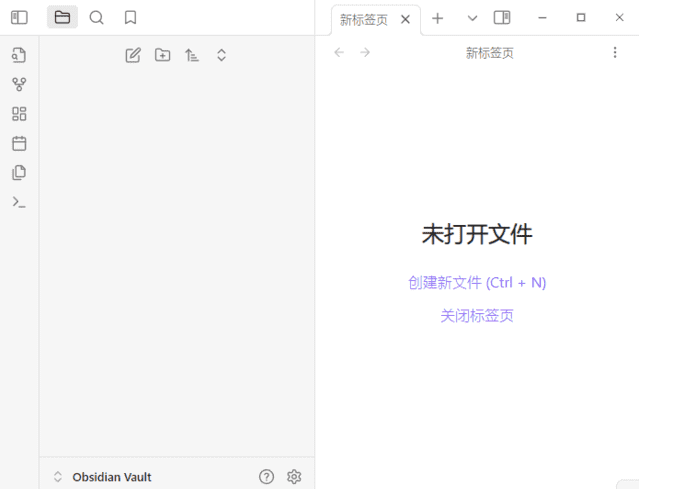Minimize the Obsidian window
The image size is (681, 489).
pos(542,18)
